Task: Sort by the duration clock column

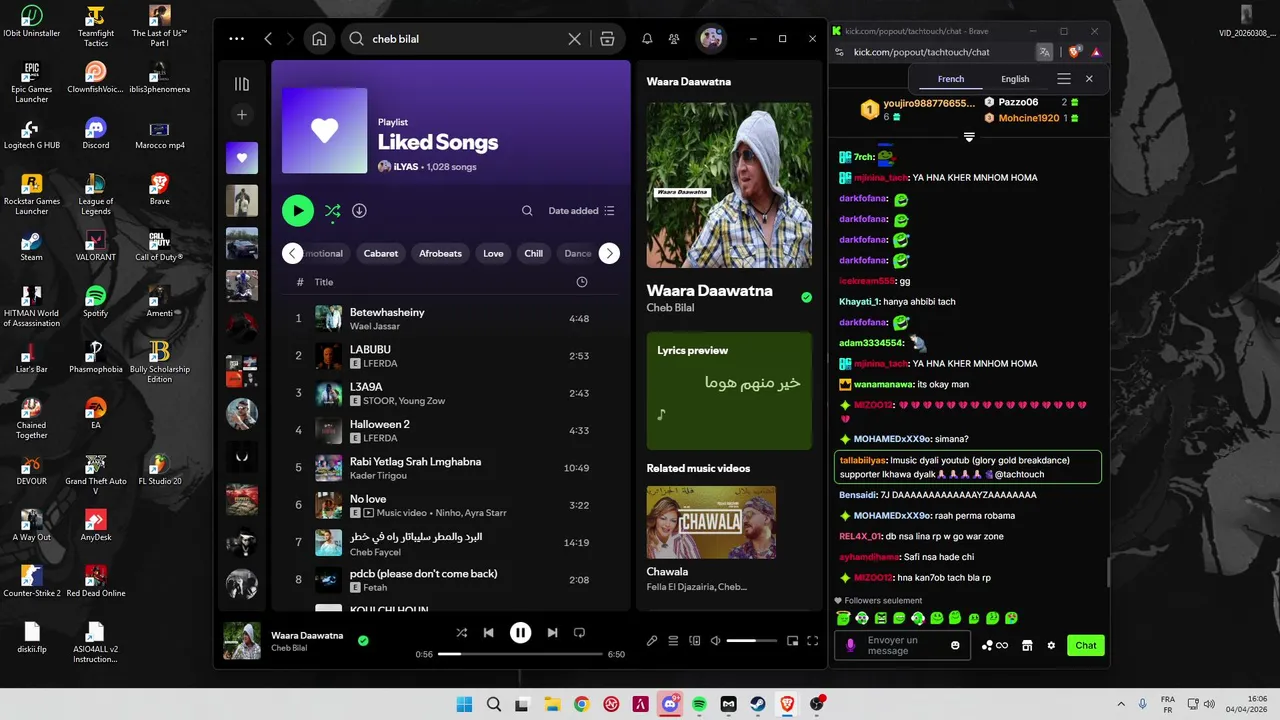Action: [582, 282]
